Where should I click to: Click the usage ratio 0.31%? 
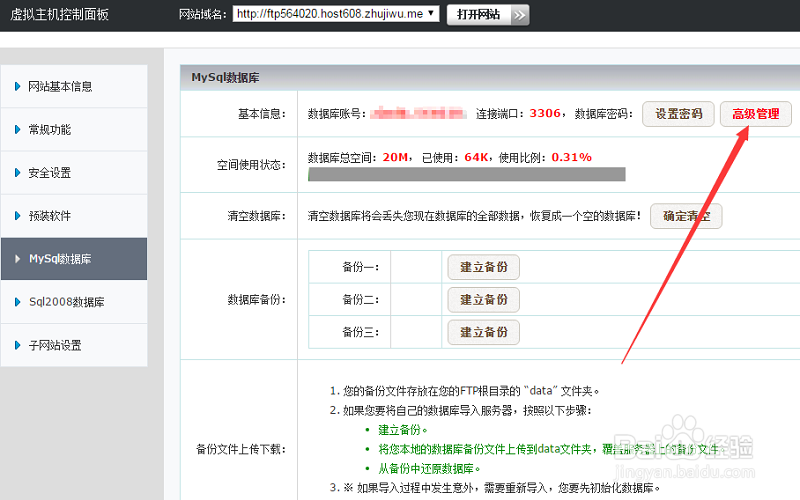pyautogui.click(x=571, y=157)
